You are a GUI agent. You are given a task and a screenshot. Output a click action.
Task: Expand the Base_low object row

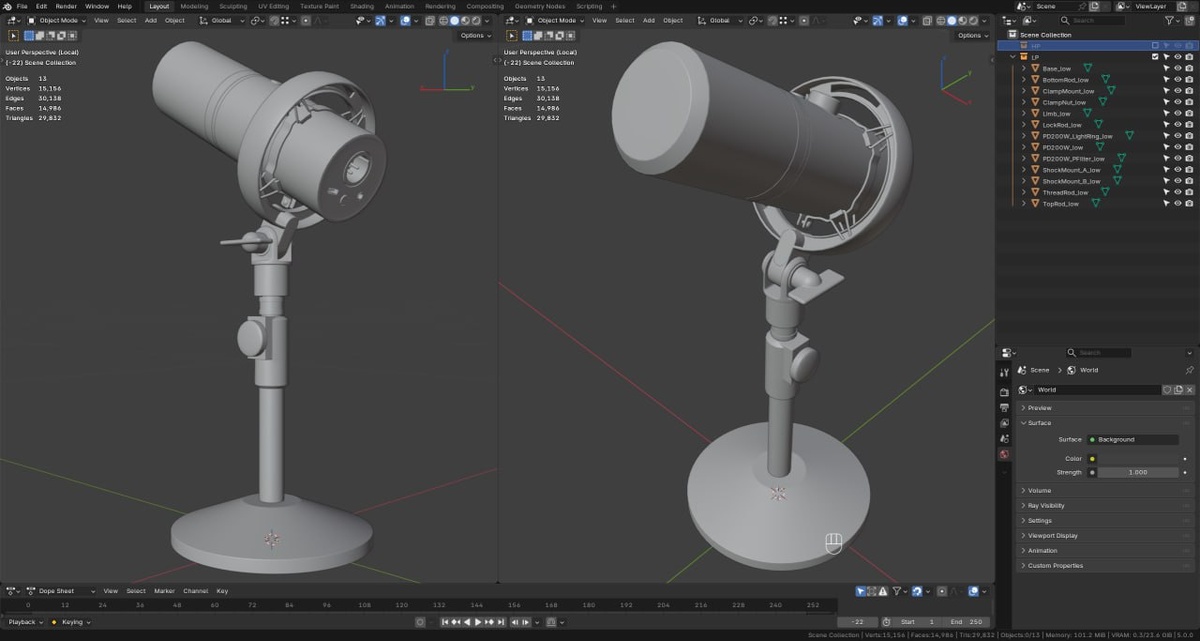[x=1024, y=68]
